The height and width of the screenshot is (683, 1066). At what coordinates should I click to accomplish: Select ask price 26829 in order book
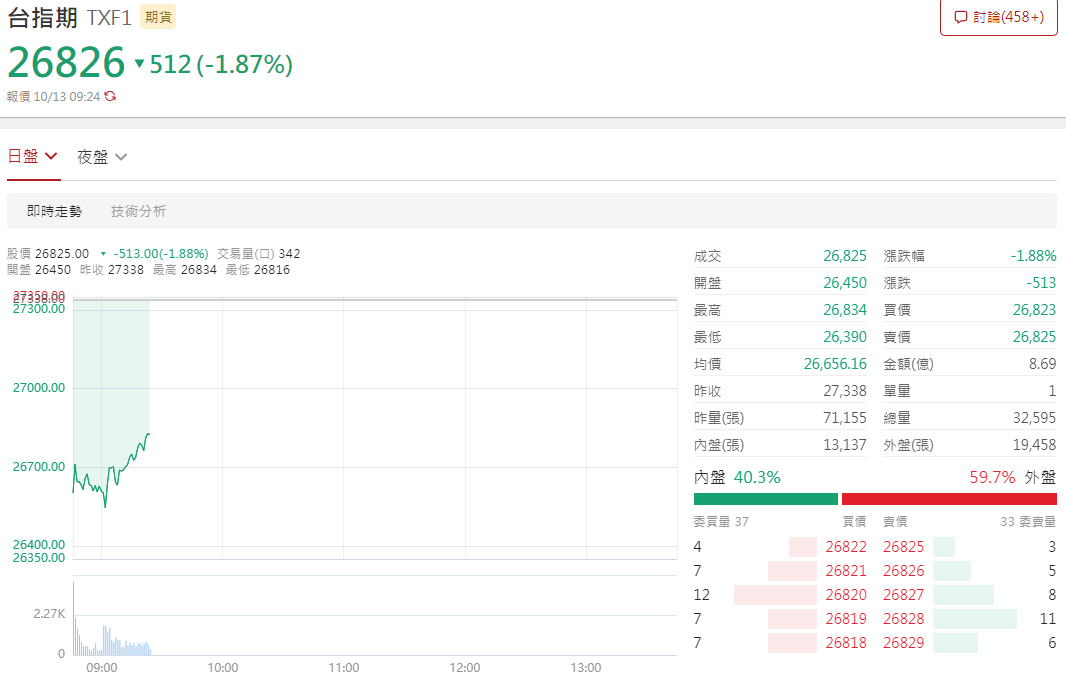(x=903, y=643)
